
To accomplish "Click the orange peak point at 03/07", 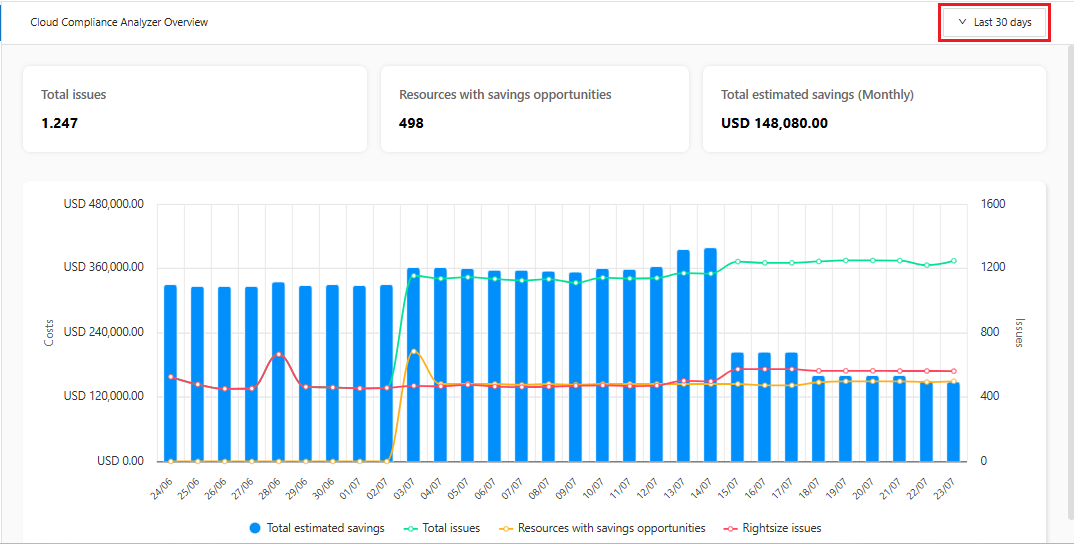I will click(414, 351).
